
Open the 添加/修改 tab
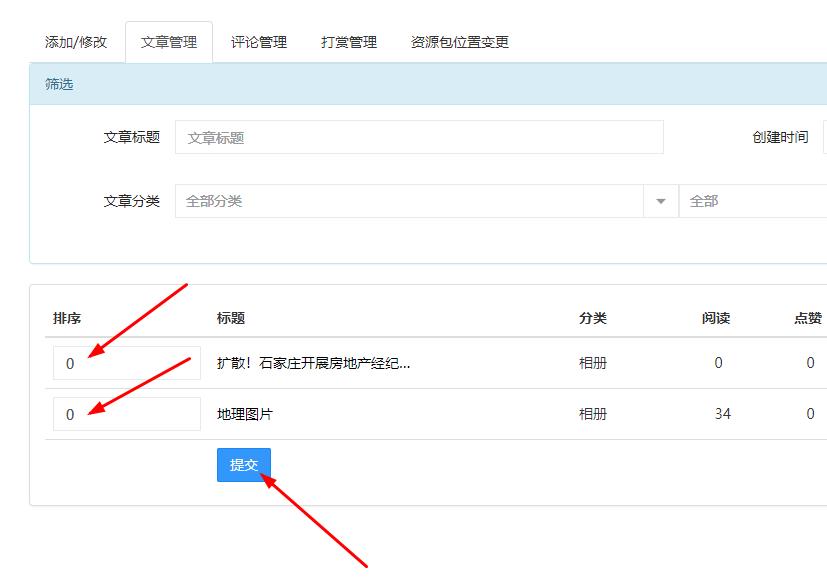(x=76, y=42)
